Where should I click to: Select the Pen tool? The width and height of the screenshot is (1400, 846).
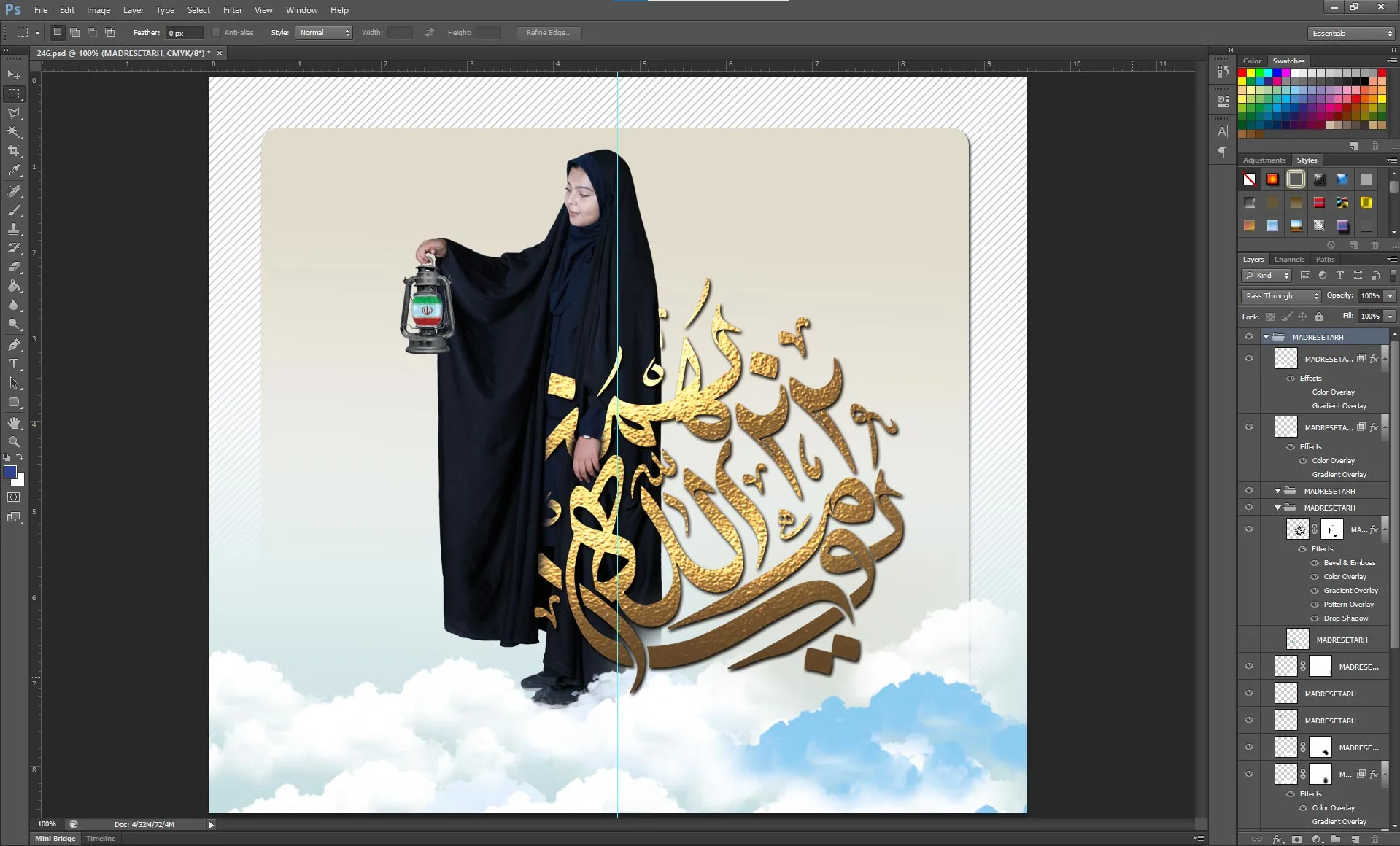coord(14,345)
